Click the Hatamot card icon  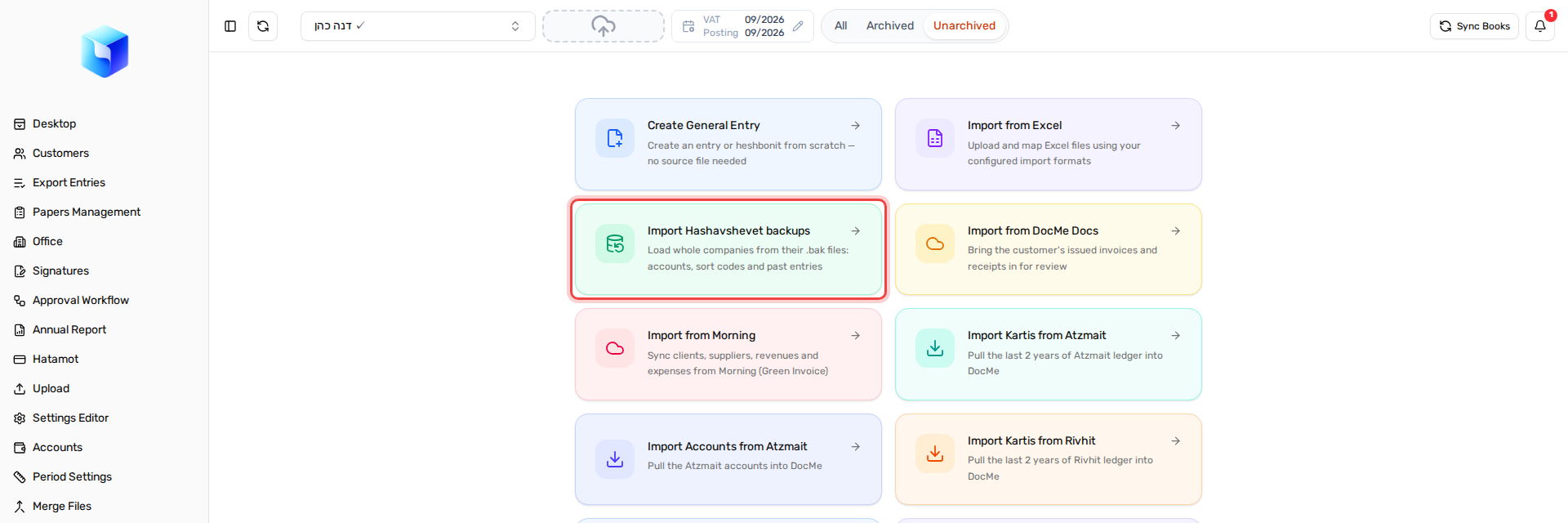click(20, 360)
